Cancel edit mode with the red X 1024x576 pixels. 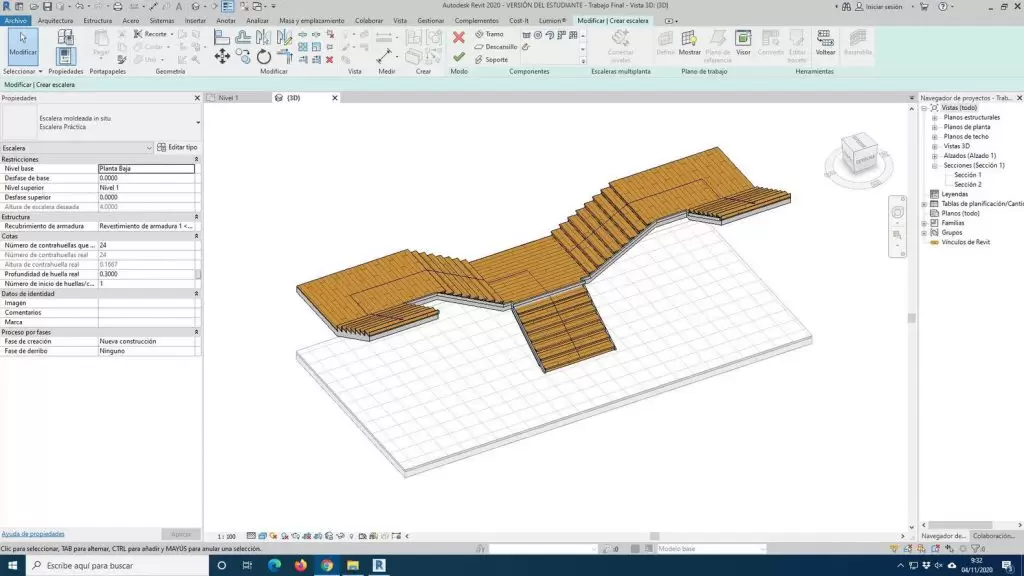point(459,37)
